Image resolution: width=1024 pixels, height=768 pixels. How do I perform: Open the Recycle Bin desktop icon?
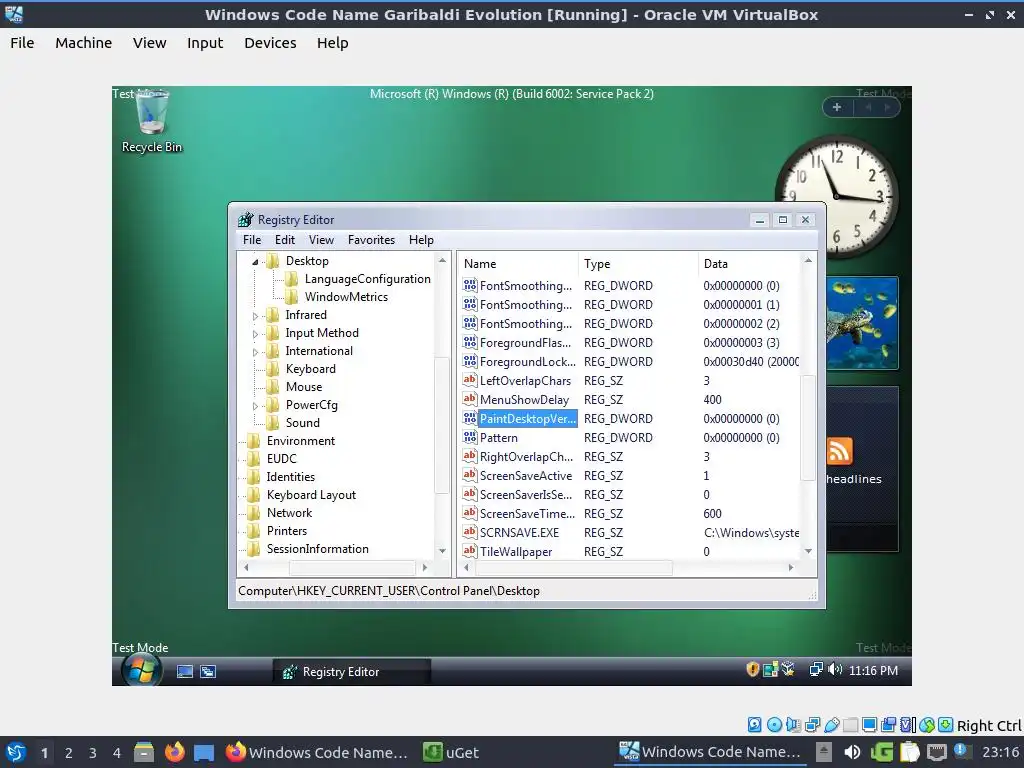(x=152, y=121)
